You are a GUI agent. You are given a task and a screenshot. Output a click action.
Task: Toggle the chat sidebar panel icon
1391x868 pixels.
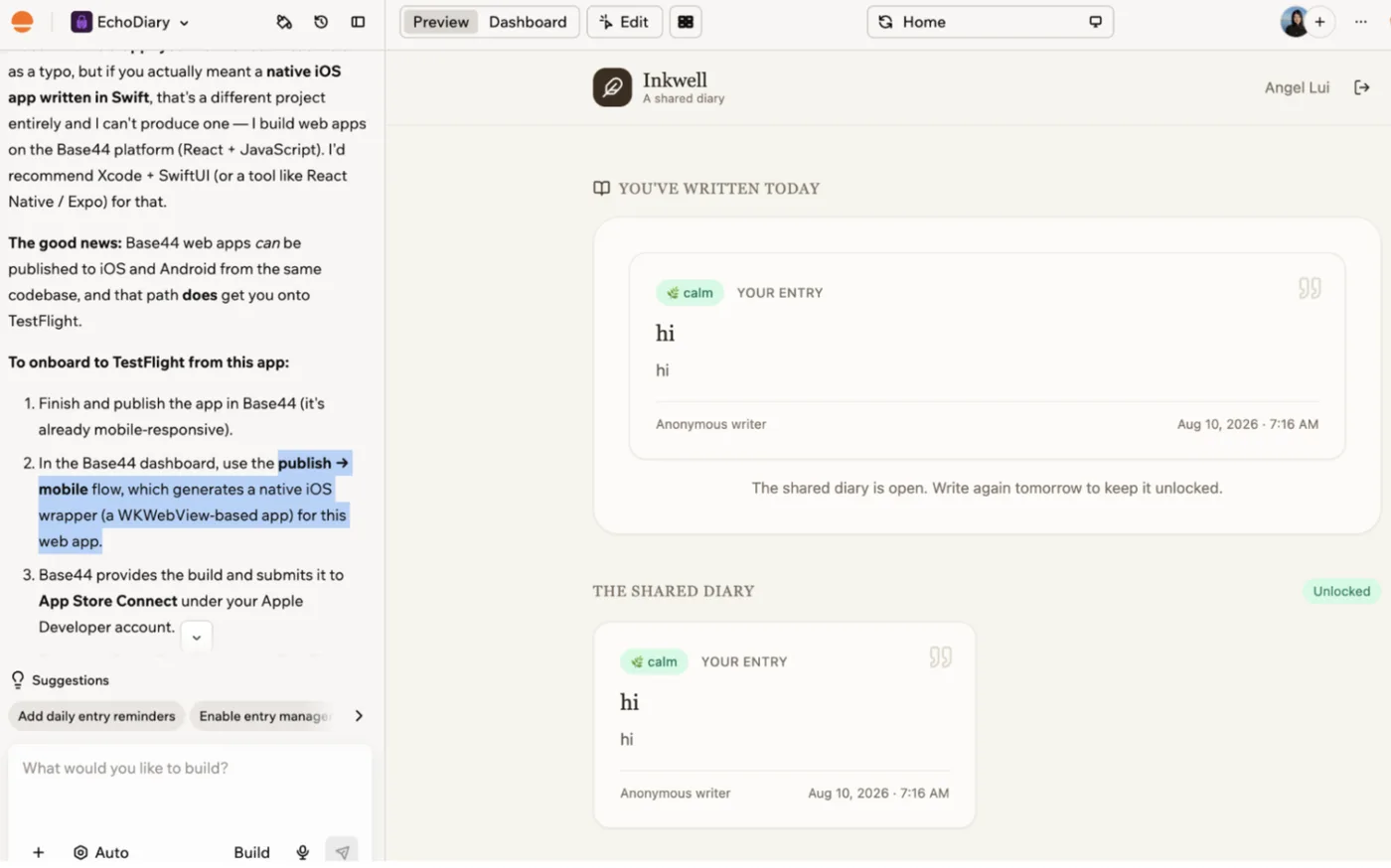point(358,22)
